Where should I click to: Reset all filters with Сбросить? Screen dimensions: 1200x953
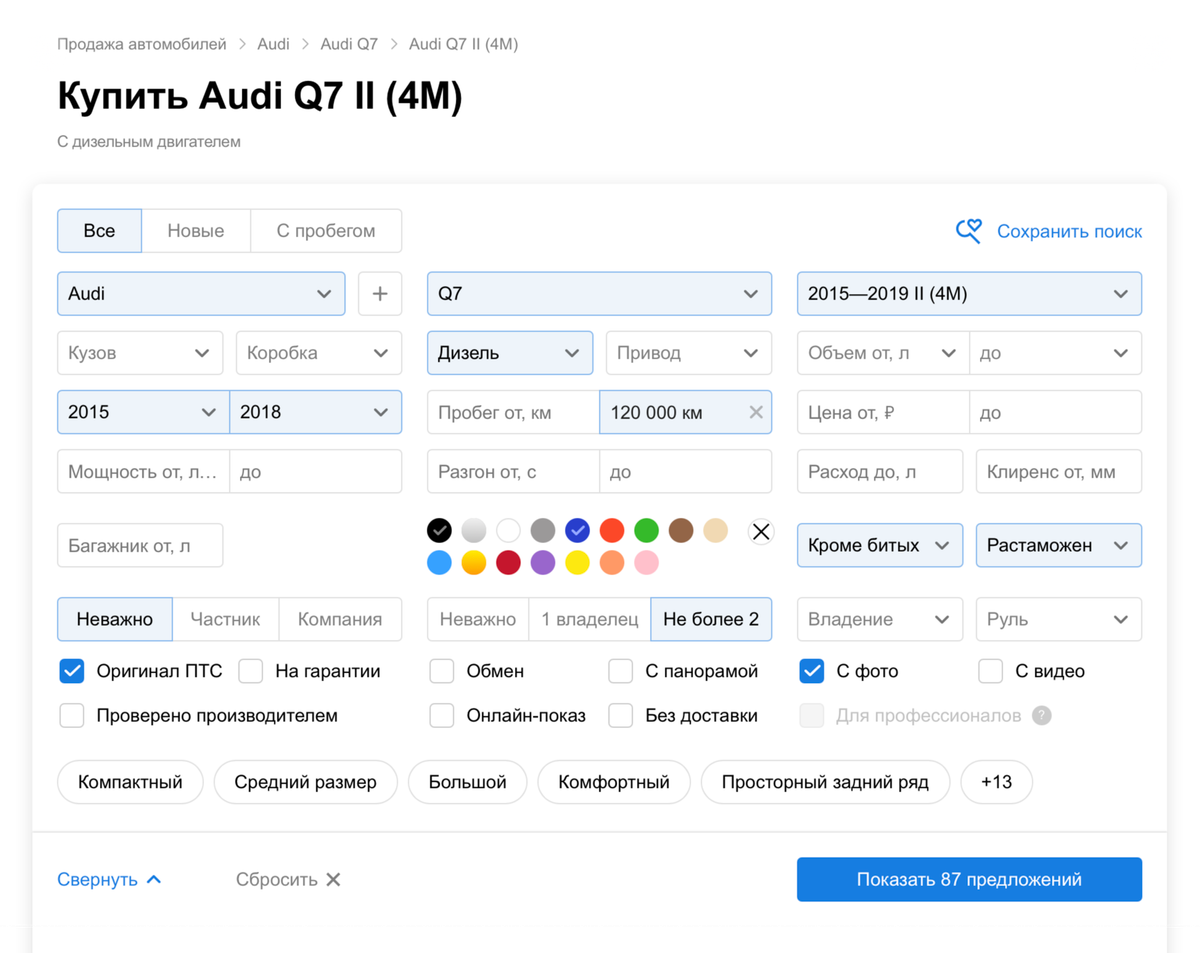tap(288, 880)
